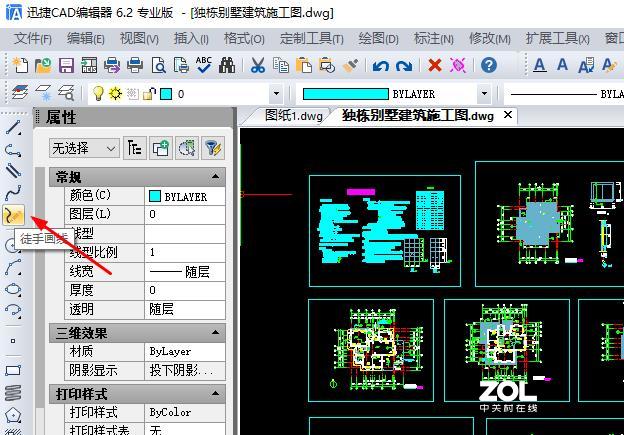Open the 文件(F) menu

[x=33, y=39]
